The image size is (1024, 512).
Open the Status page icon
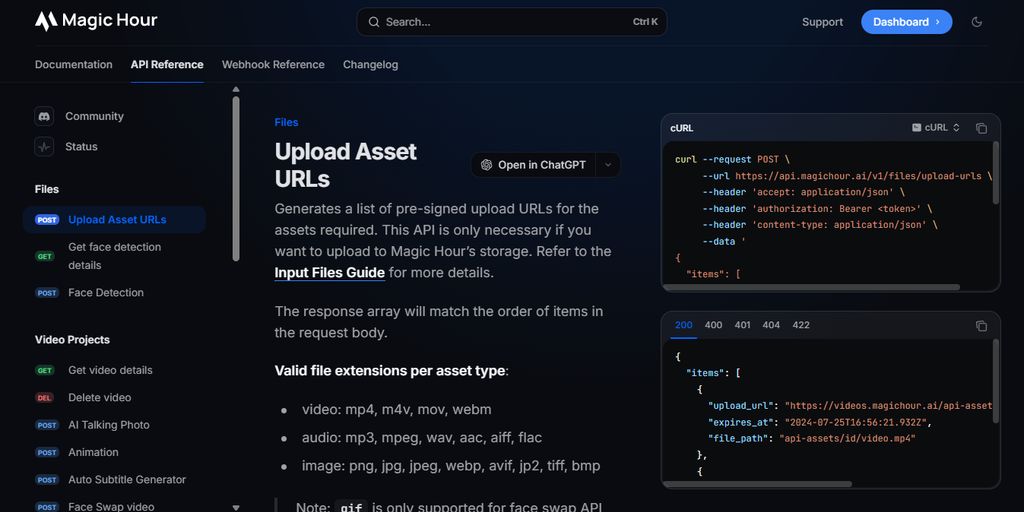pyautogui.click(x=44, y=147)
